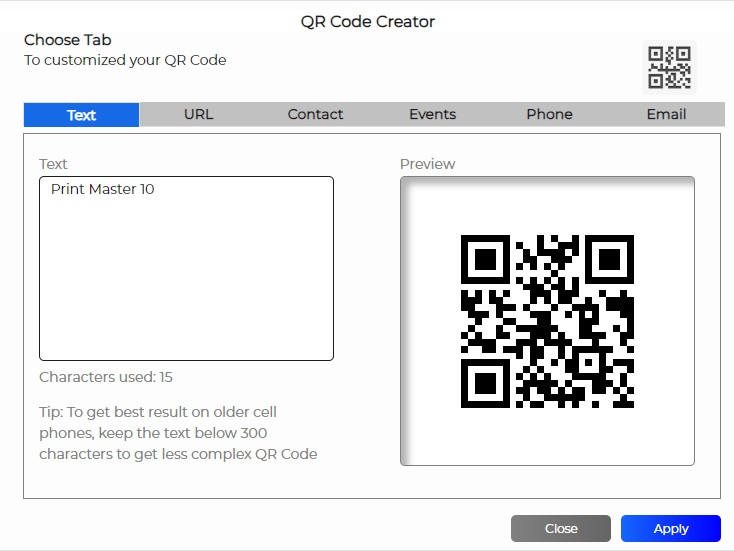Switch to the URL tab
Screen dimensions: 734x551
(198, 115)
